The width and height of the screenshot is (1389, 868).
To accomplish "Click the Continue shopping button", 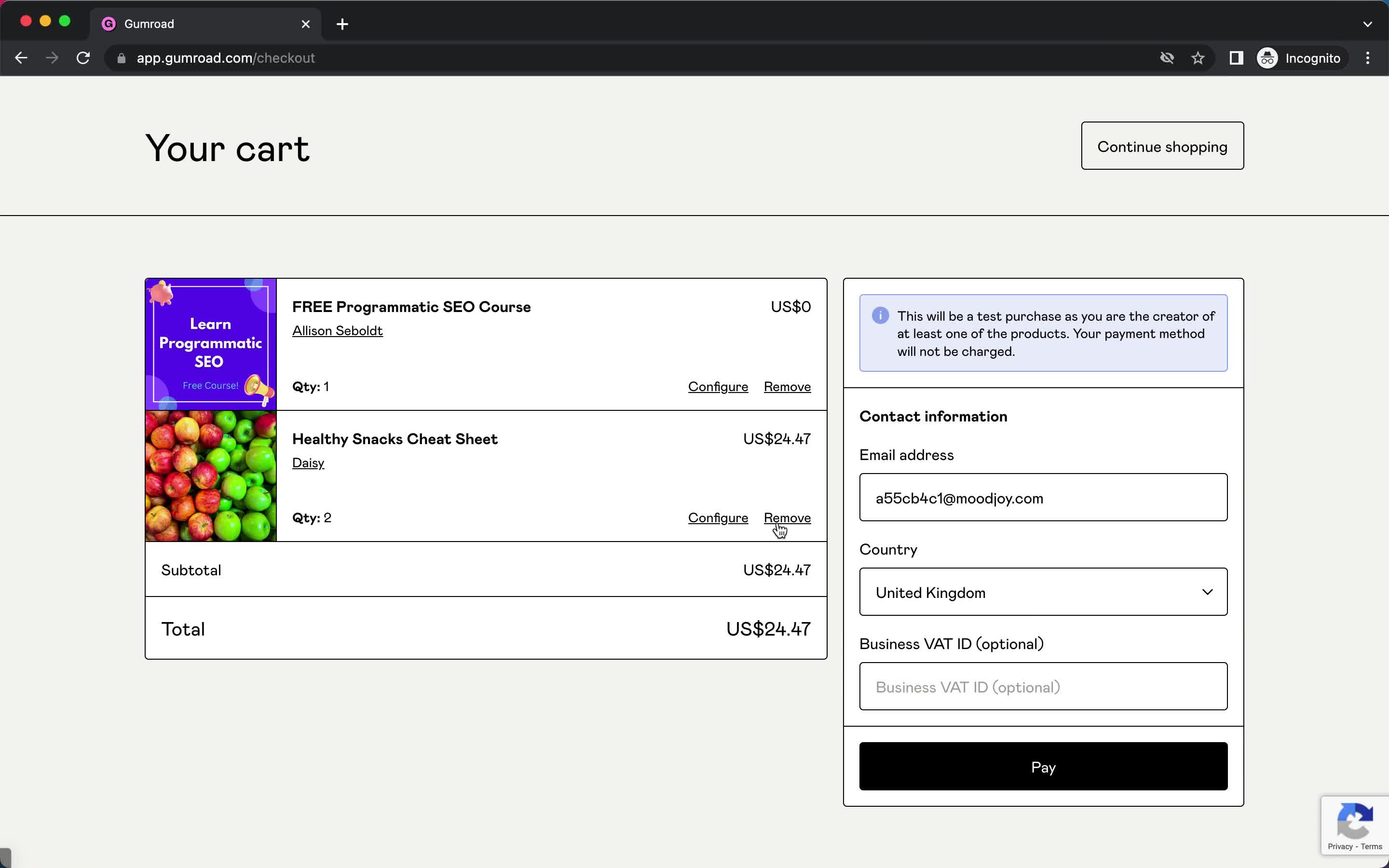I will tap(1162, 146).
